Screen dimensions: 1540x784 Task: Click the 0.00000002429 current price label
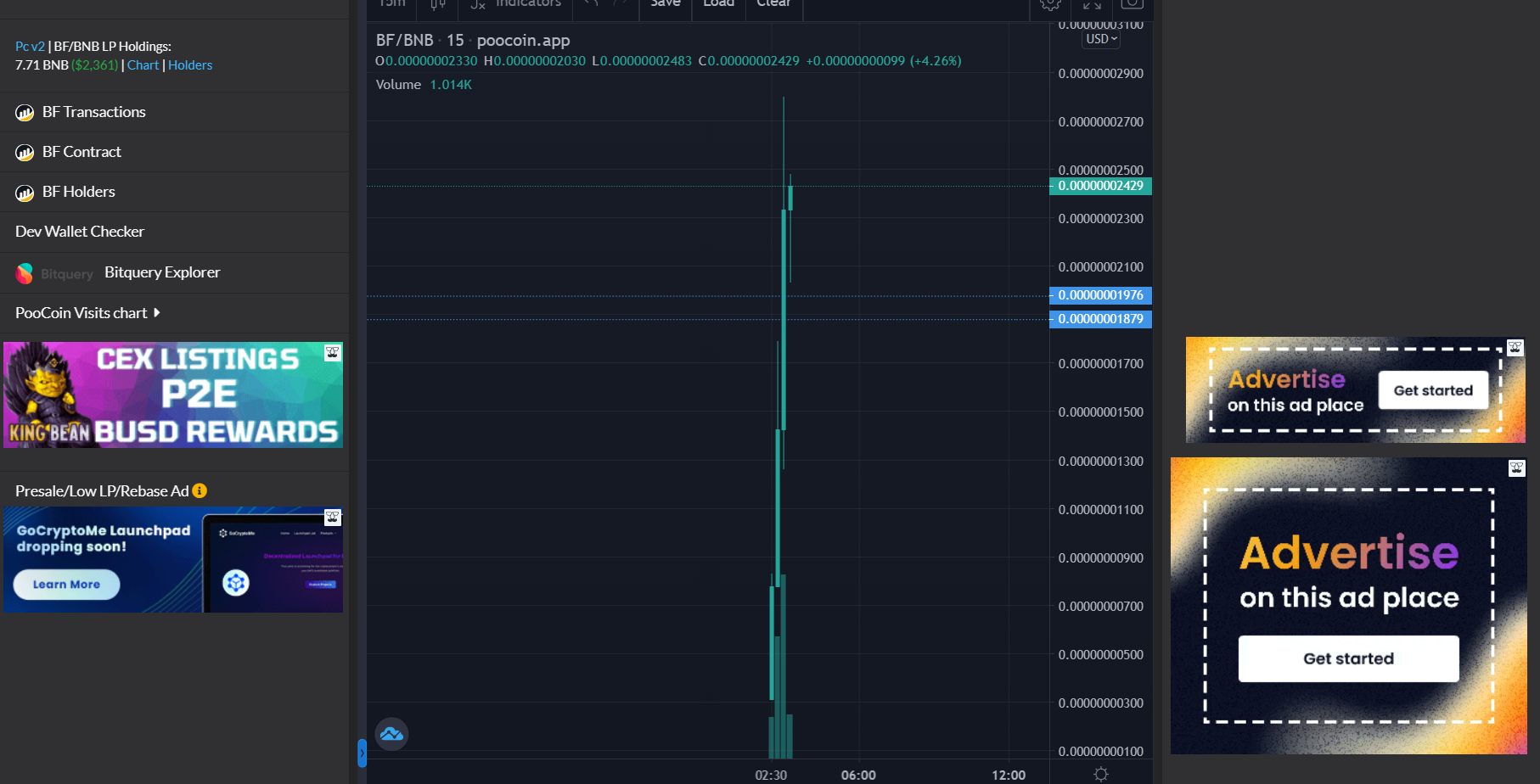point(1100,186)
